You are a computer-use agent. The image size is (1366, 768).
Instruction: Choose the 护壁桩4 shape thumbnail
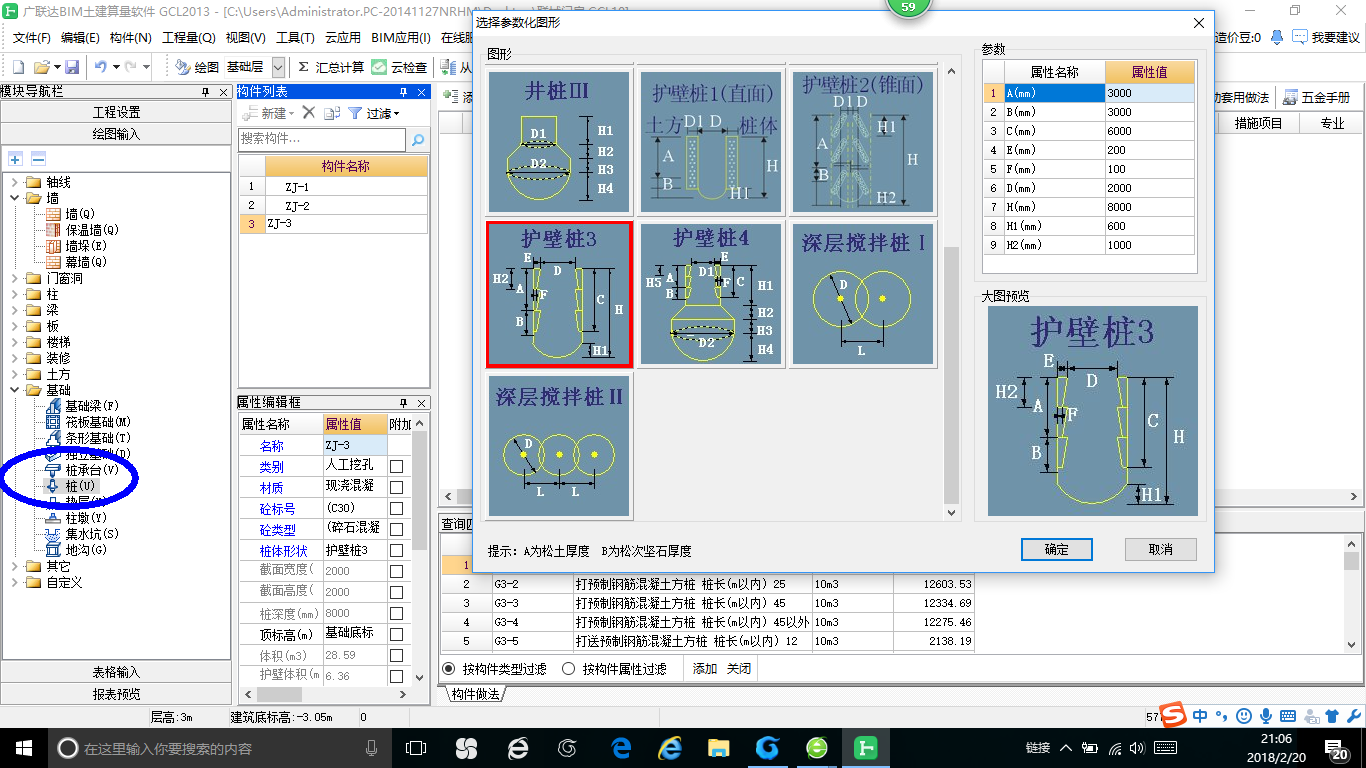tap(712, 294)
